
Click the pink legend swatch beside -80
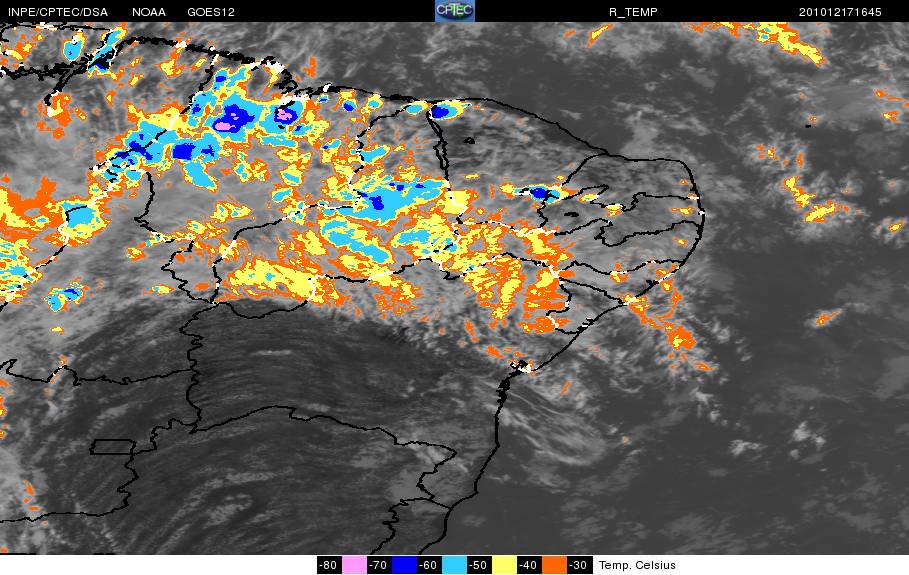coord(354,565)
